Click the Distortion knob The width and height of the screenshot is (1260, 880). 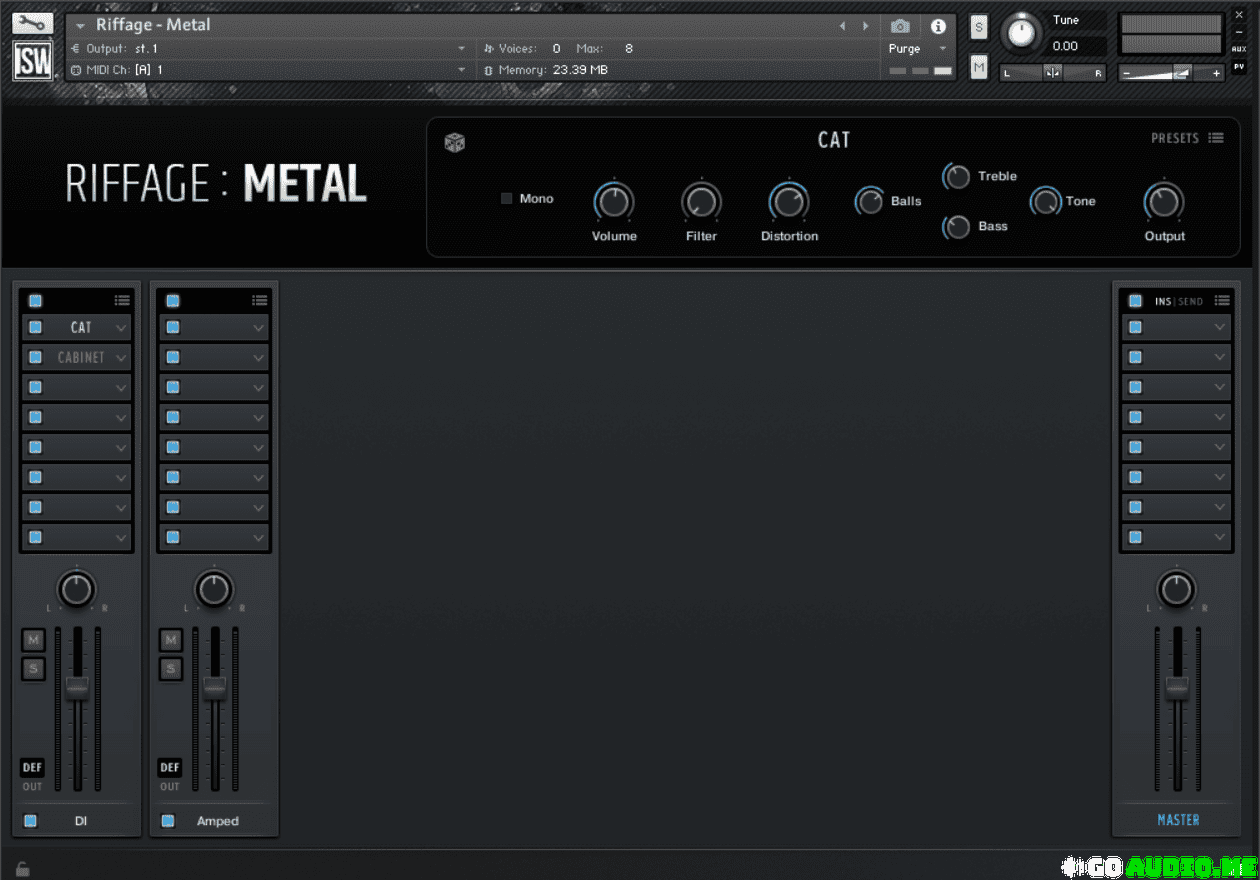pos(789,203)
